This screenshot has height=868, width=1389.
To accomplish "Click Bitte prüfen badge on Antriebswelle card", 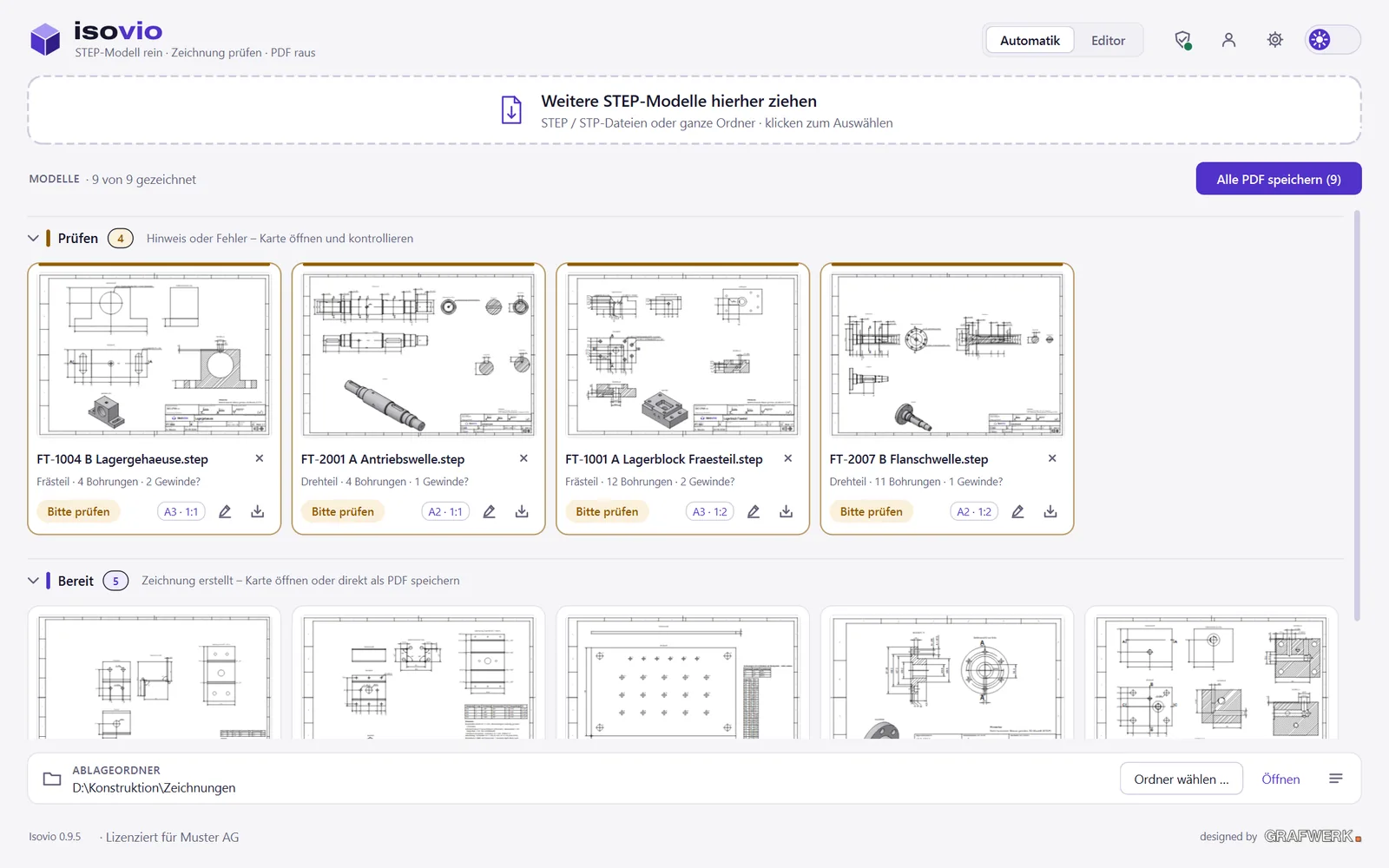I will pyautogui.click(x=343, y=512).
